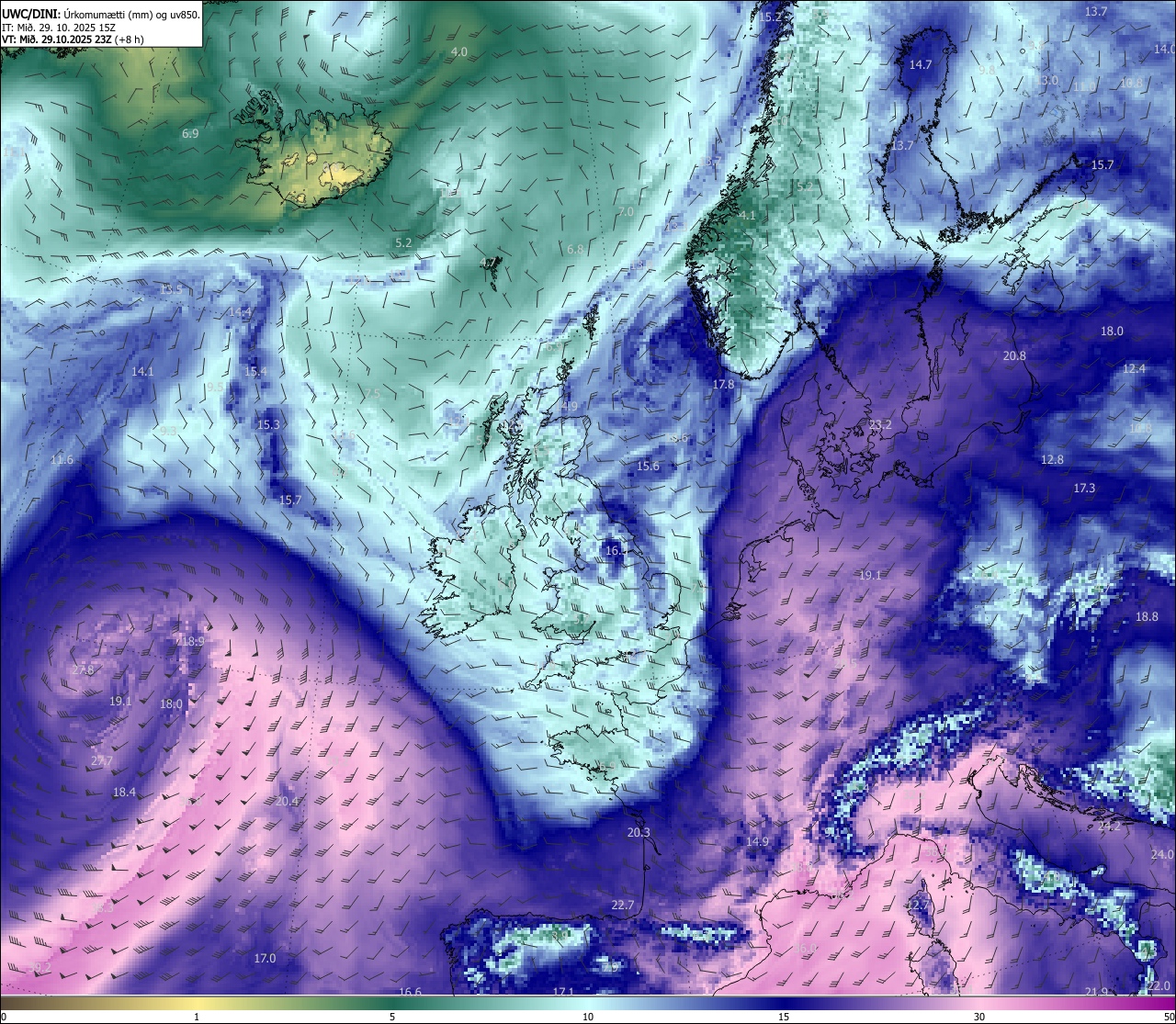Click the 22.7 value near northern Spain

(x=623, y=906)
